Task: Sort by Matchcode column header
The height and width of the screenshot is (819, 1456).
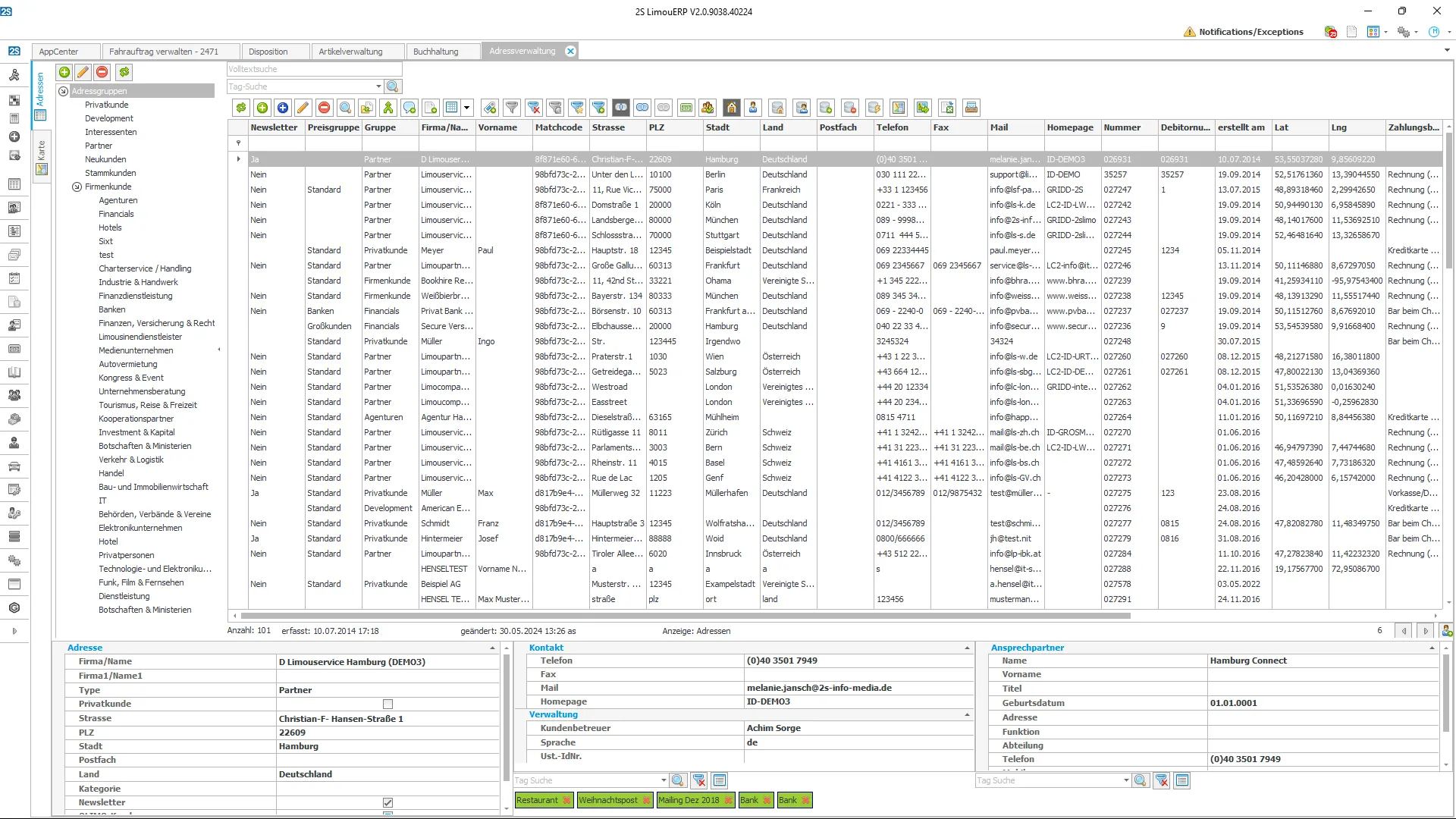Action: [560, 127]
